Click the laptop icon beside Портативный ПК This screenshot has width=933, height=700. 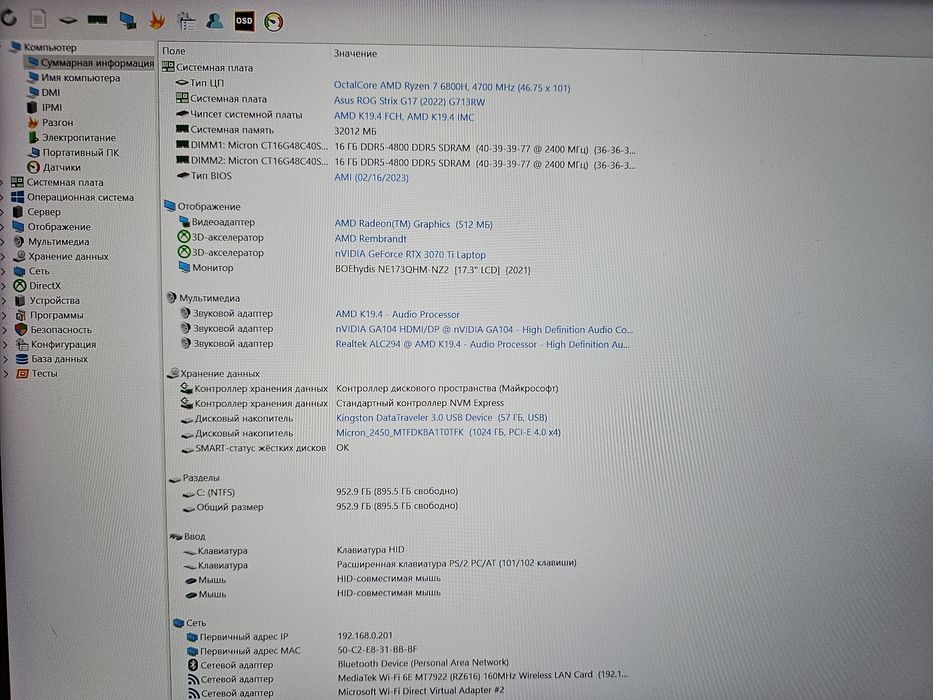click(34, 152)
